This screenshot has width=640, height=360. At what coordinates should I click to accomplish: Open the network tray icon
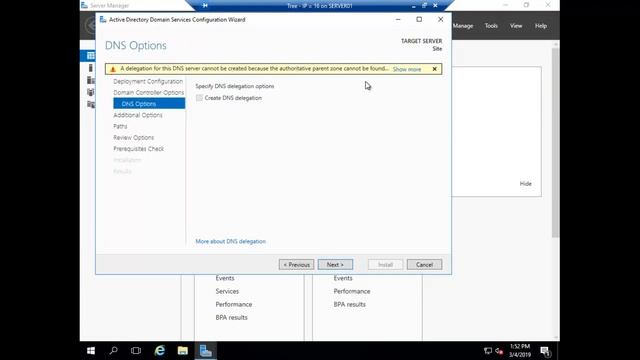(x=488, y=351)
